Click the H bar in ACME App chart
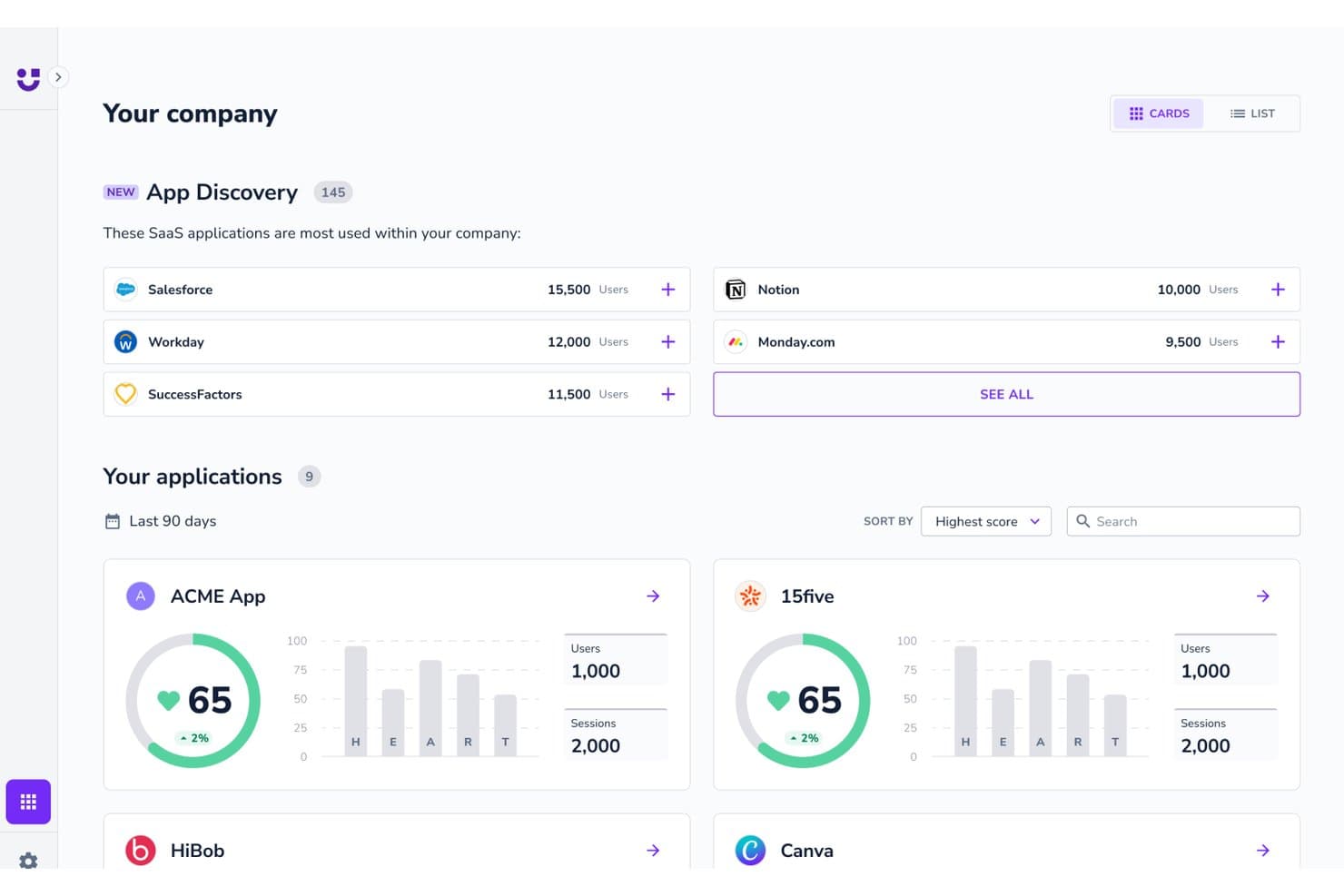1344x896 pixels. pyautogui.click(x=356, y=700)
